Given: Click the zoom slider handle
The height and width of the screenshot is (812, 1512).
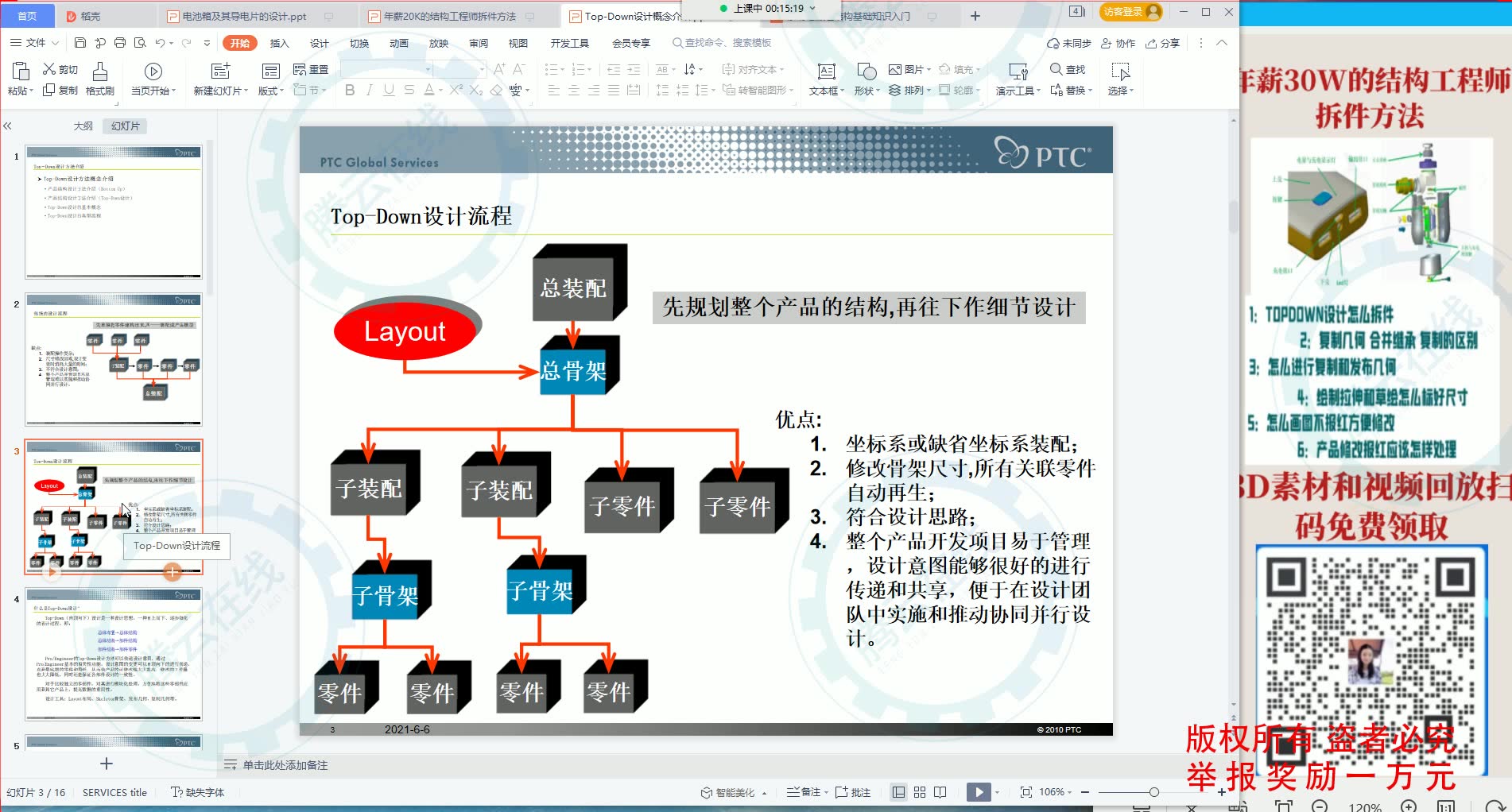Looking at the screenshot, I should click(x=1153, y=792).
